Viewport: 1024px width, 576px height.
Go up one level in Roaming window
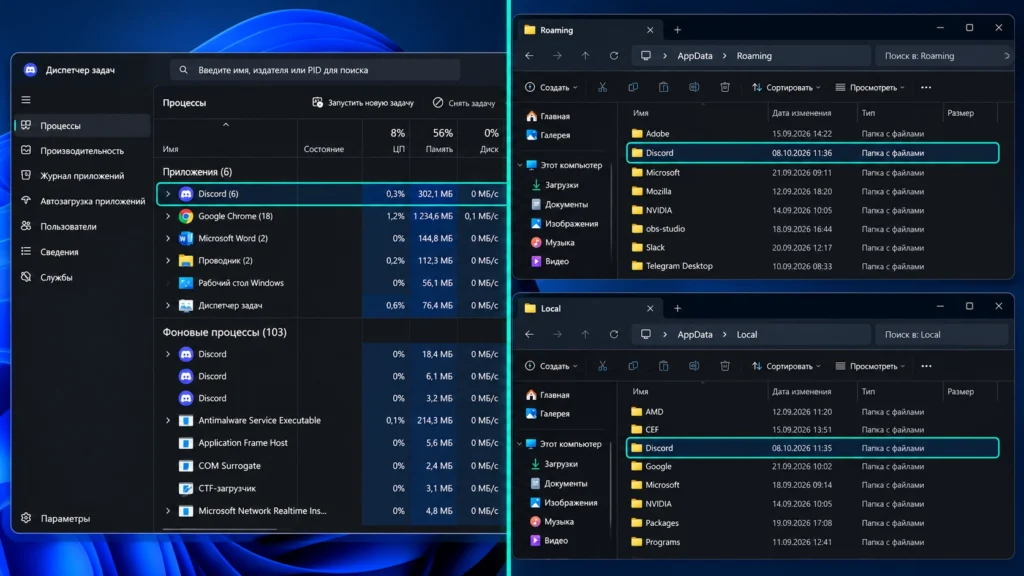[585, 56]
